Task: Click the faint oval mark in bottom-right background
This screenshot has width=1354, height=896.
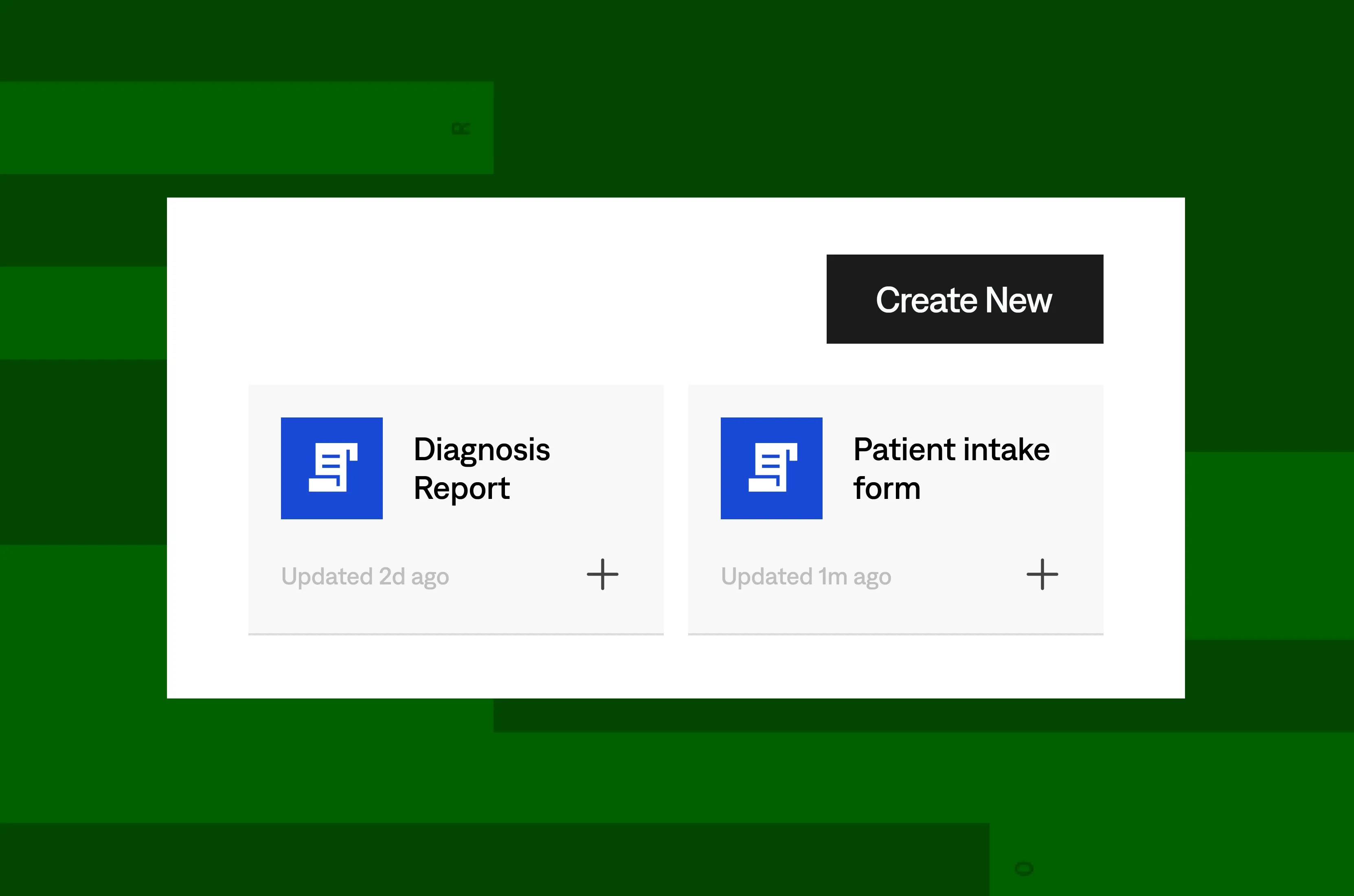Action: click(1024, 869)
